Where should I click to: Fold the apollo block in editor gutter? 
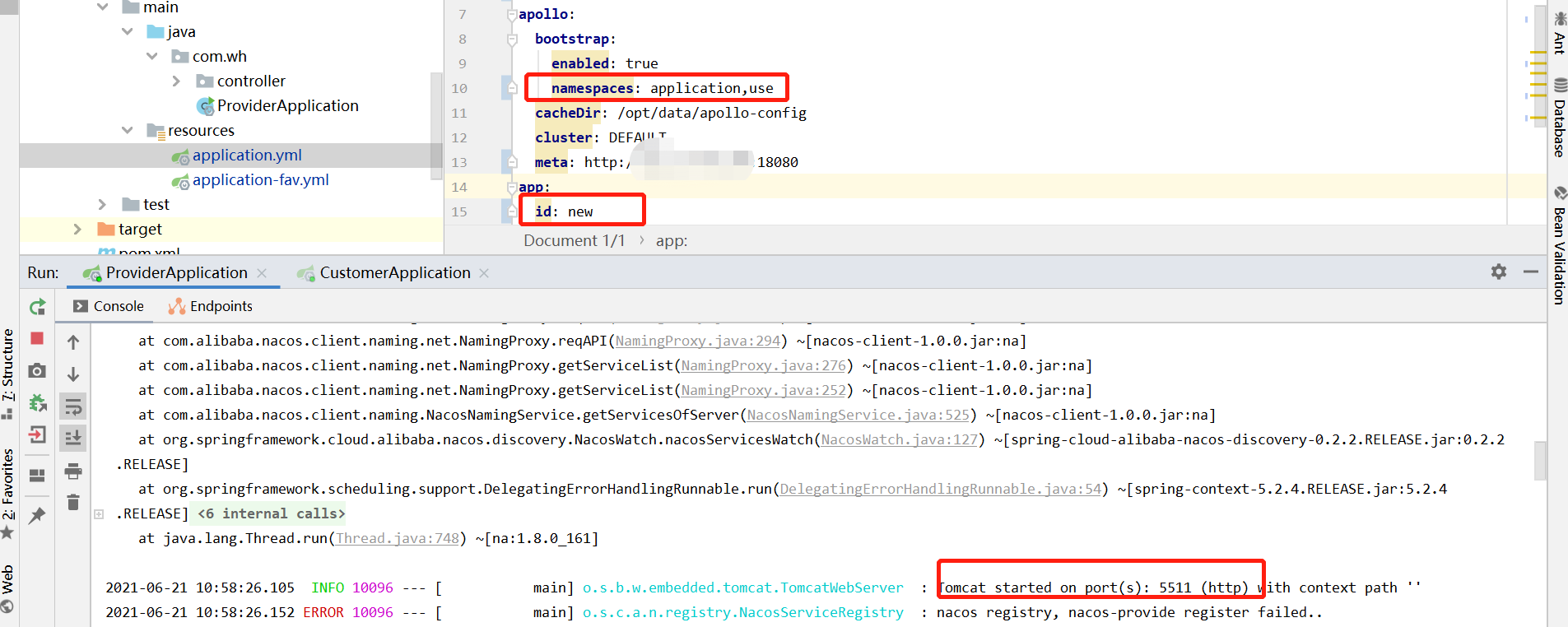[512, 15]
